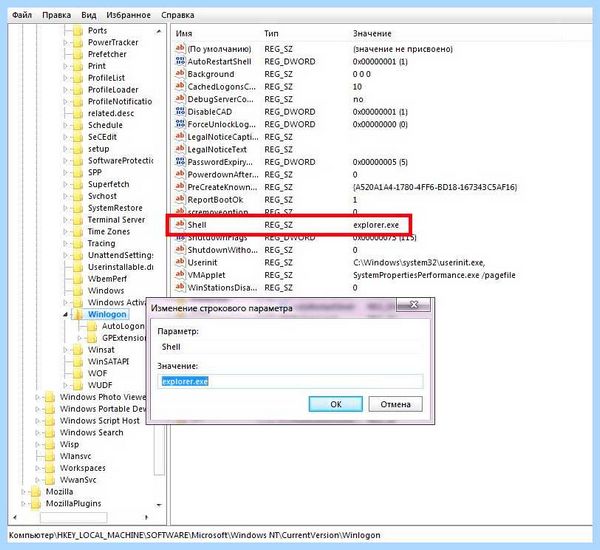Click the Тип column header
The height and width of the screenshot is (550, 600).
coord(271,34)
